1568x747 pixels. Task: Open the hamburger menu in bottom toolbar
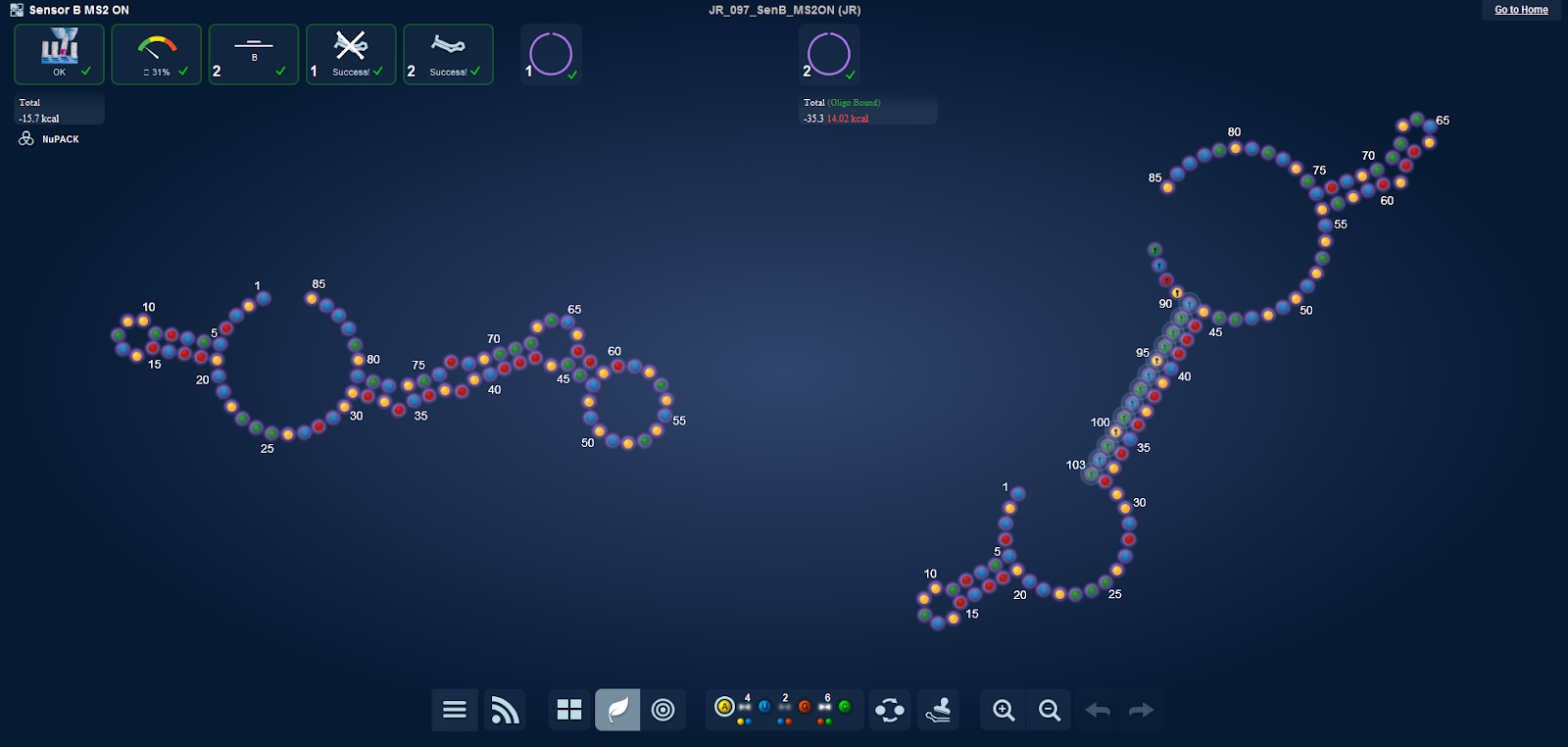click(x=454, y=710)
